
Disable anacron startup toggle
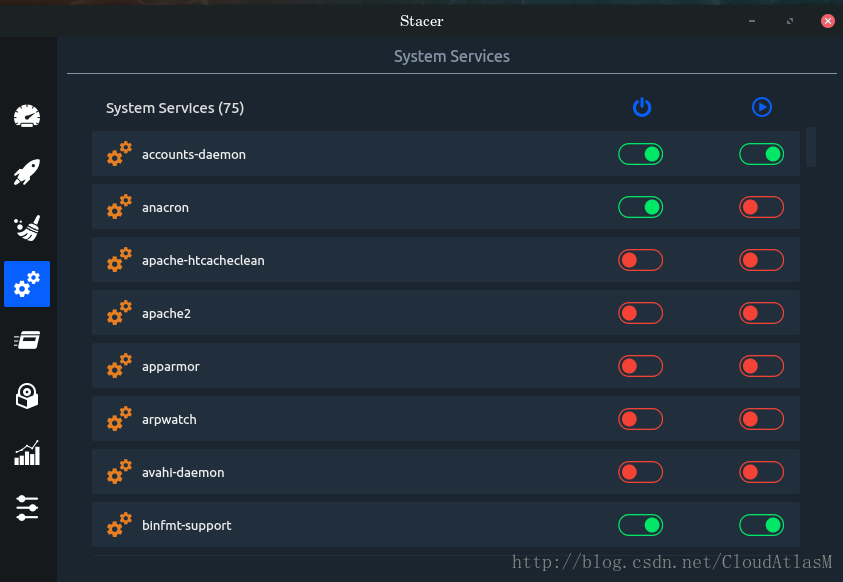coord(640,207)
